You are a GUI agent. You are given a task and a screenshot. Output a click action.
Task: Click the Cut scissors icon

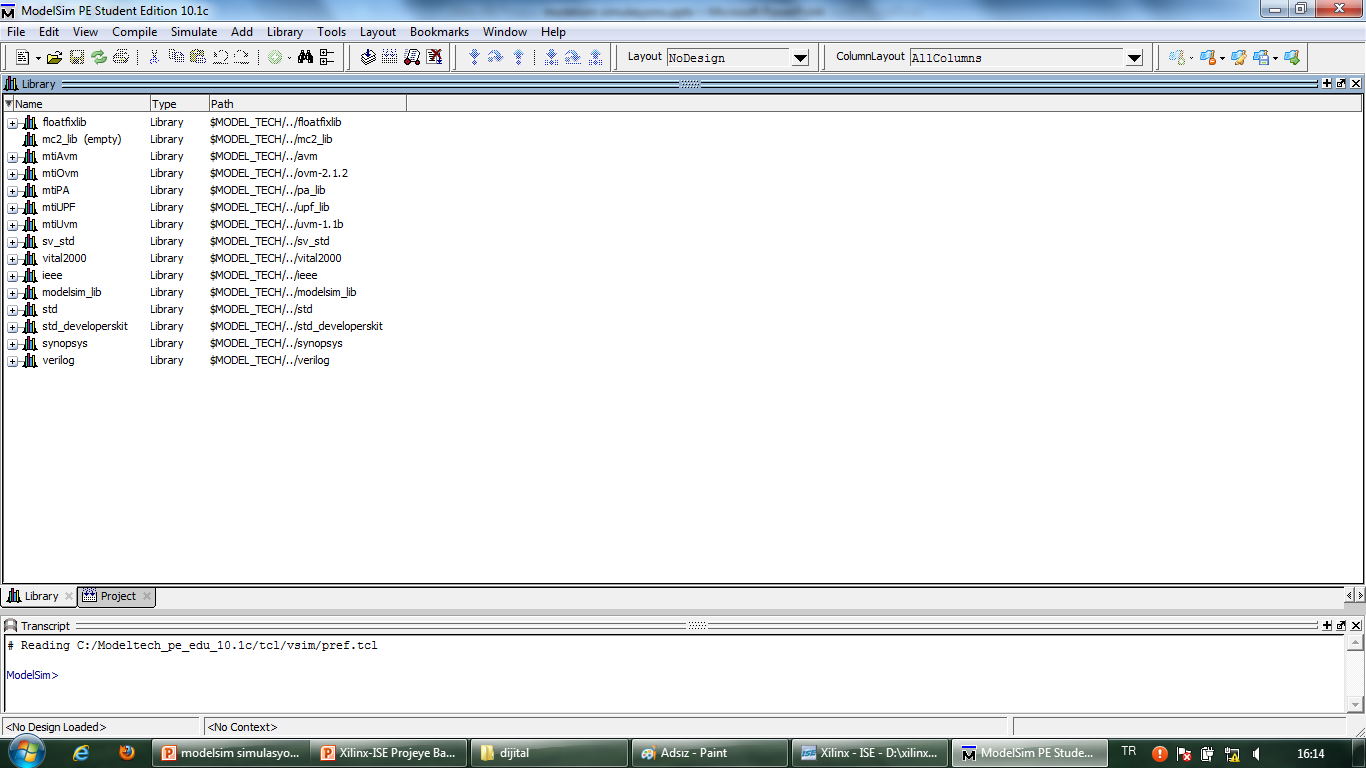[x=154, y=57]
